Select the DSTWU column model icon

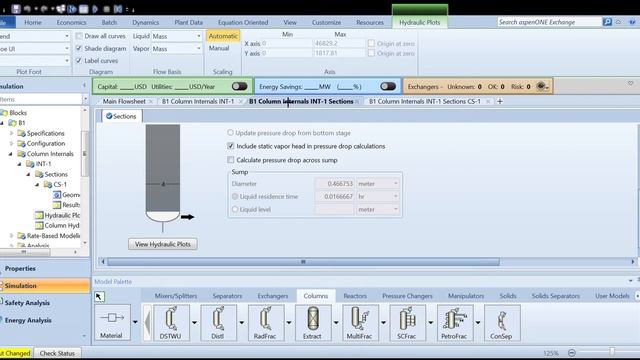pos(171,322)
